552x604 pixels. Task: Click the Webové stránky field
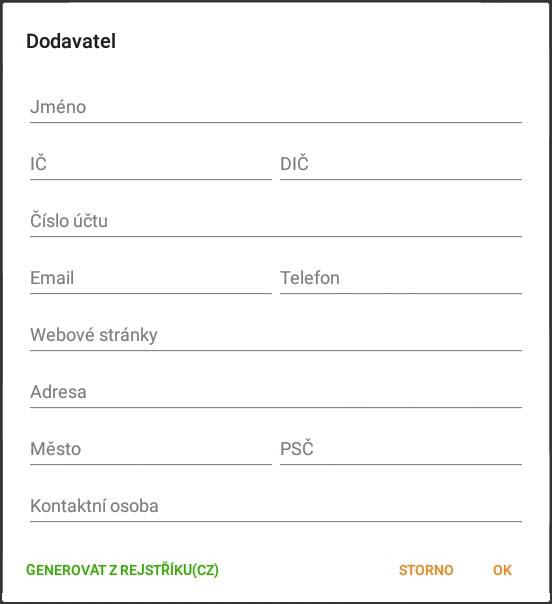276,336
